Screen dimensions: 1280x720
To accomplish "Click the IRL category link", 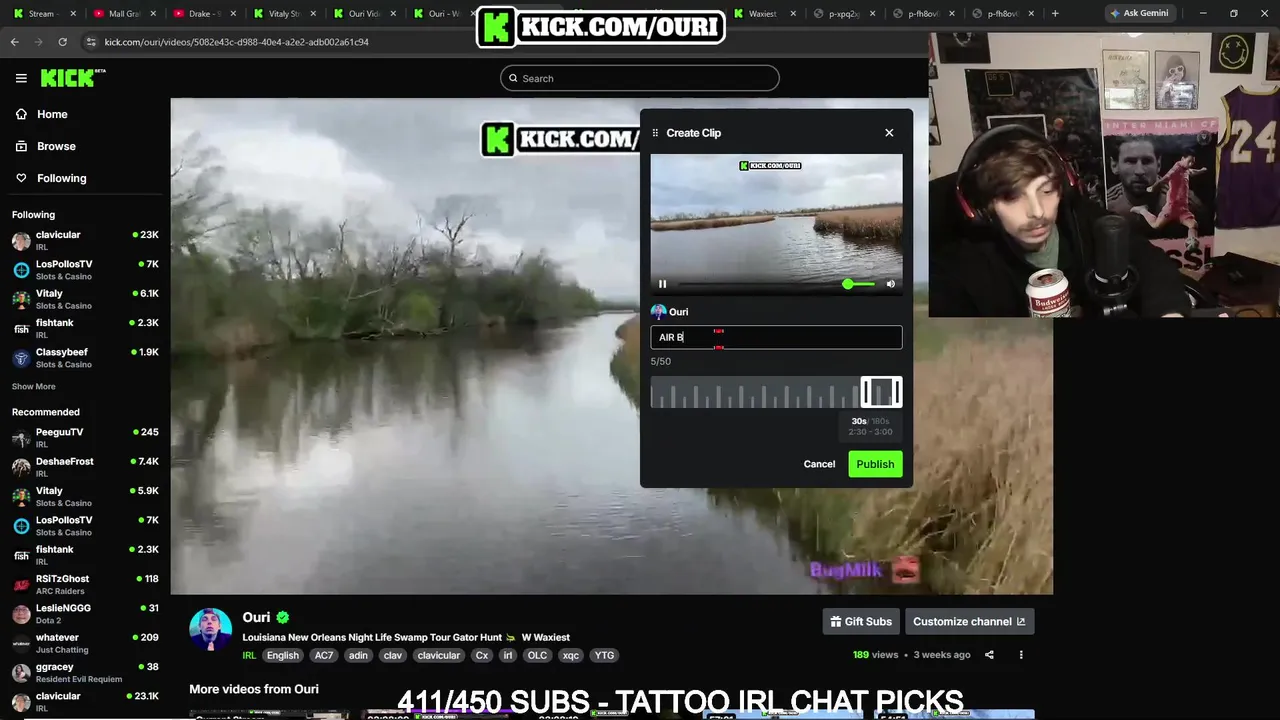I will click(x=250, y=655).
